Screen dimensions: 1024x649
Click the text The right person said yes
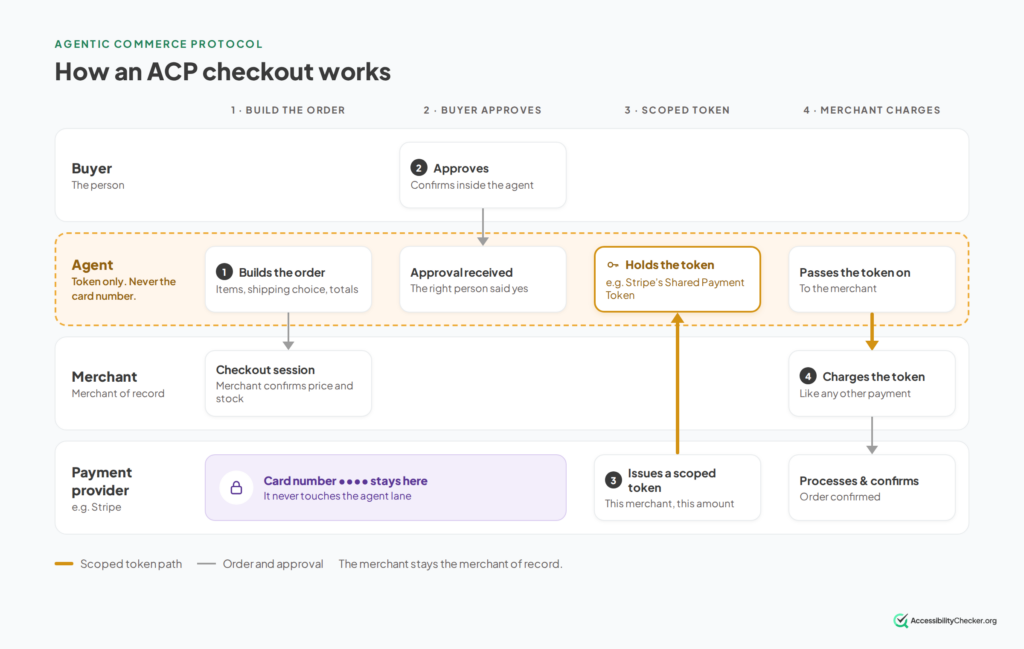pos(470,289)
